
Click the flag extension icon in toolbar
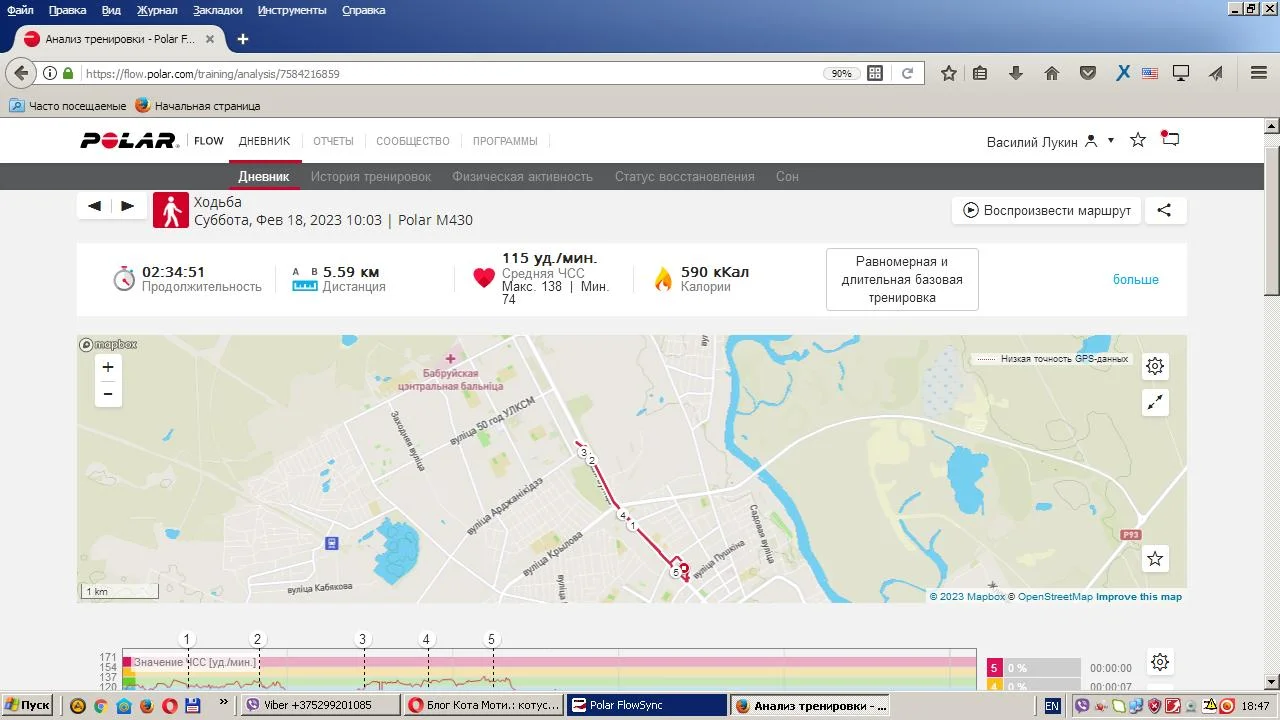point(1150,73)
